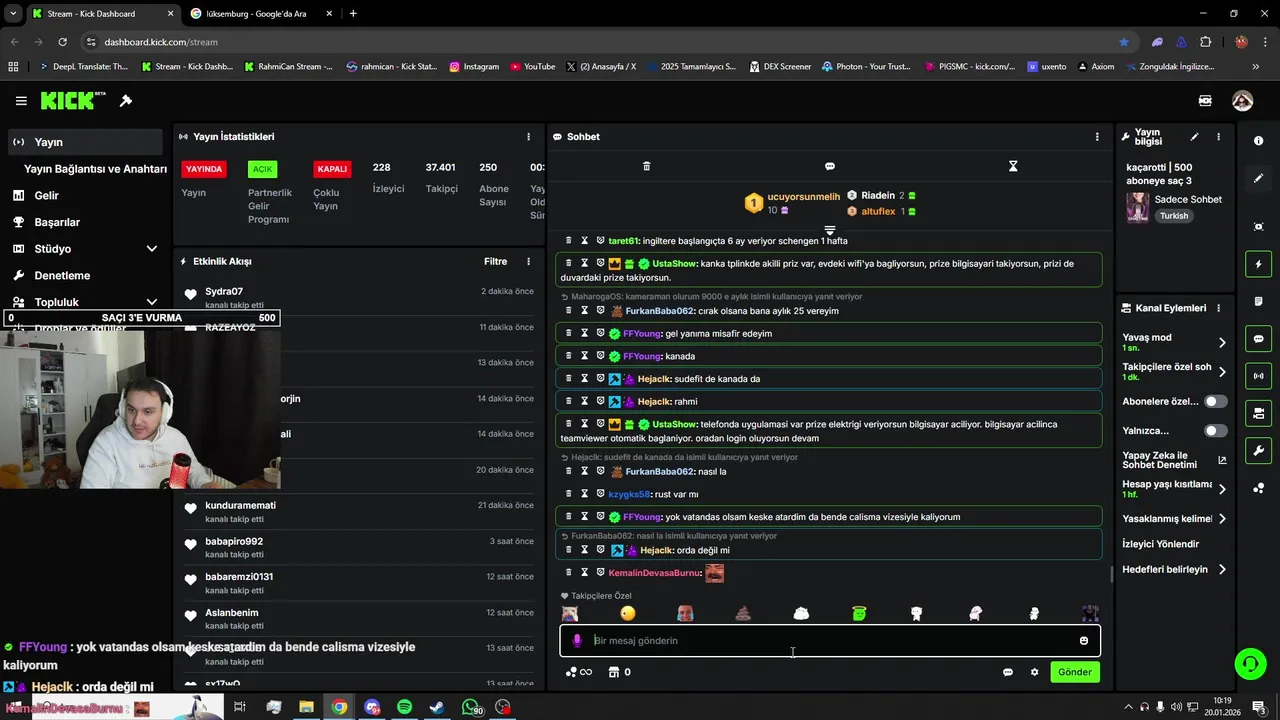Open Yasaklanmış kelimeler arrow
This screenshot has height=720, width=1280.
[1222, 519]
